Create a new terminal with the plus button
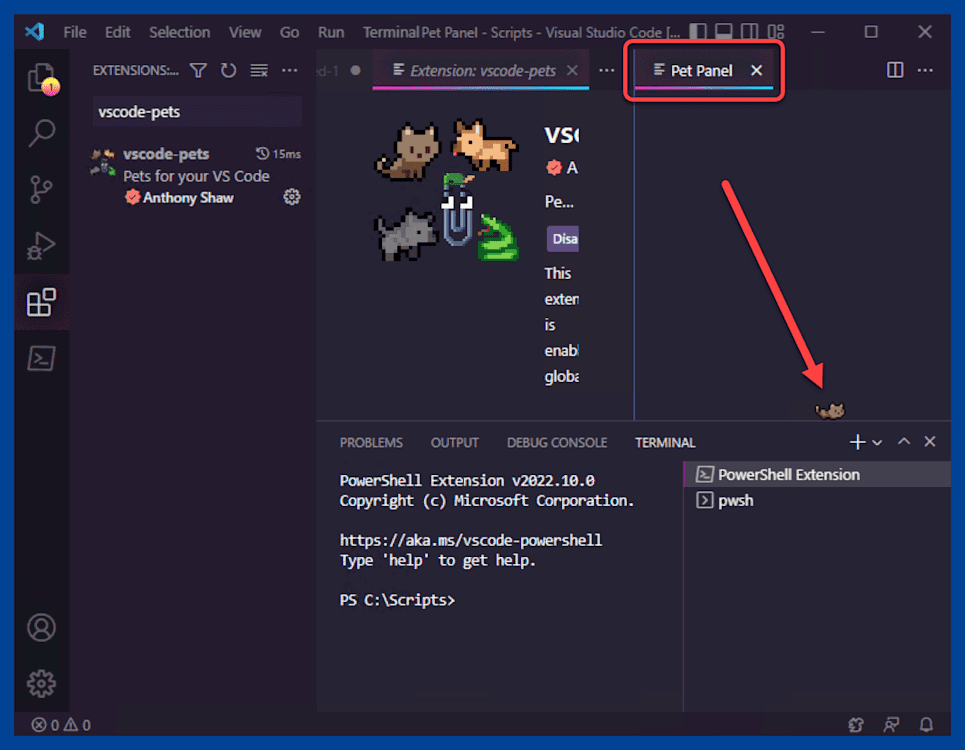 (856, 441)
